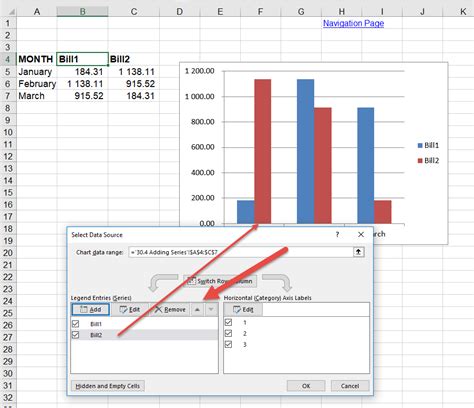The image size is (474, 408).
Task: Uncheck the Bill2 series checkbox
Action: pyautogui.click(x=76, y=335)
